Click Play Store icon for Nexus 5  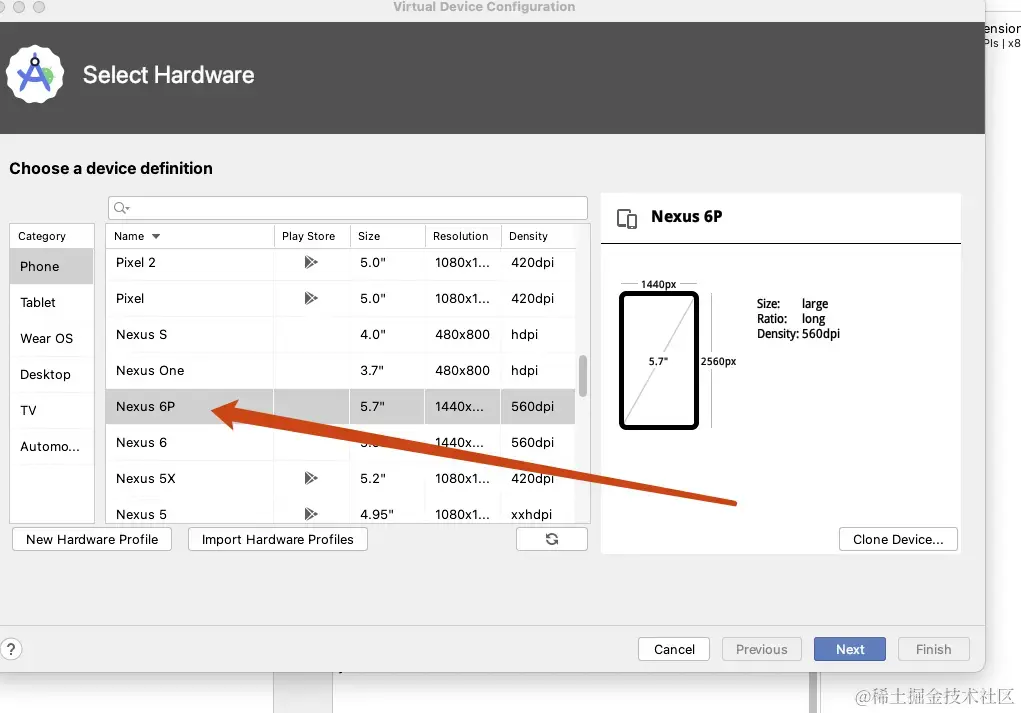pos(311,514)
